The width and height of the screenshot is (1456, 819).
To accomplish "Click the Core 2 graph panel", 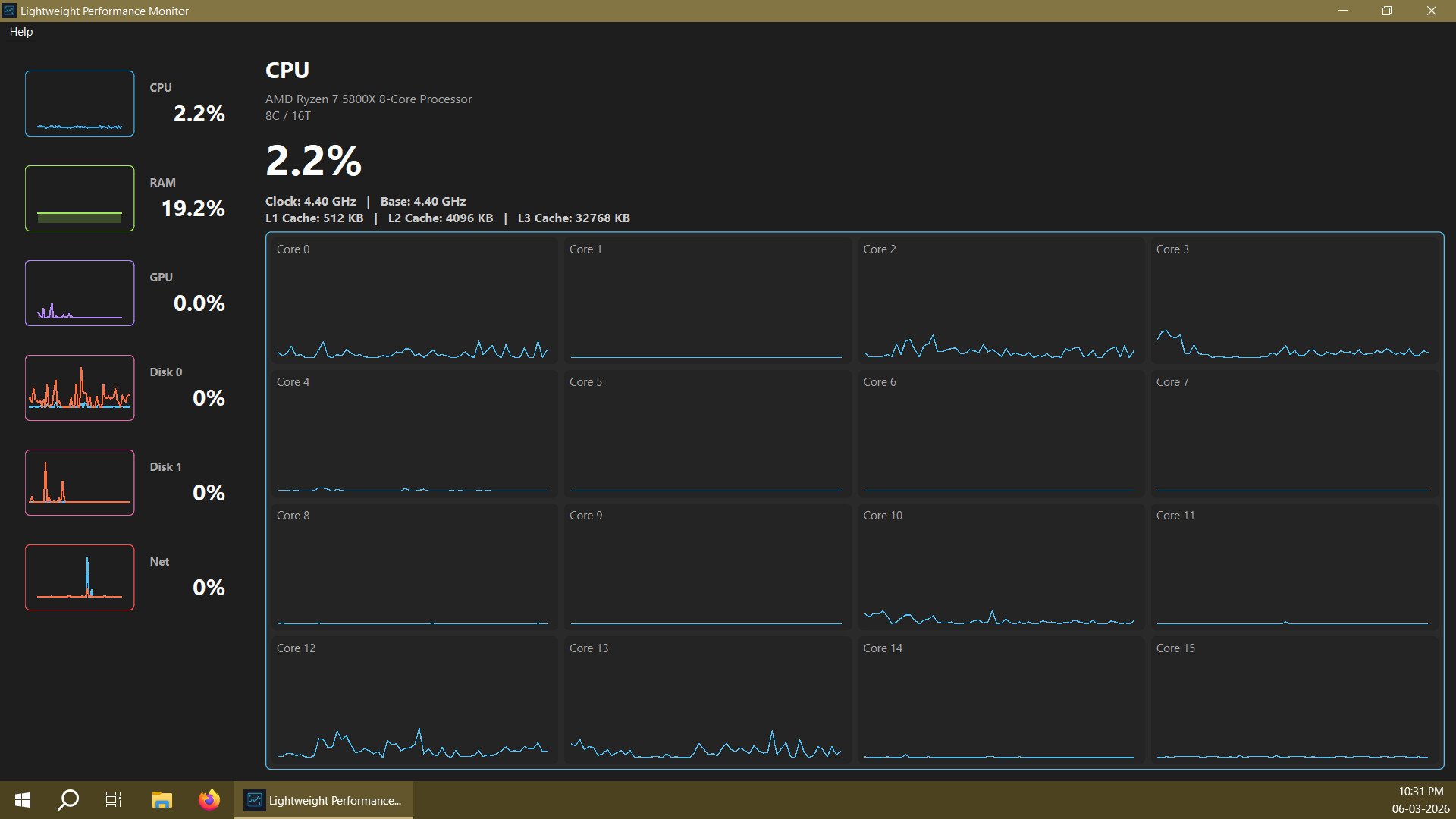I will [x=999, y=301].
